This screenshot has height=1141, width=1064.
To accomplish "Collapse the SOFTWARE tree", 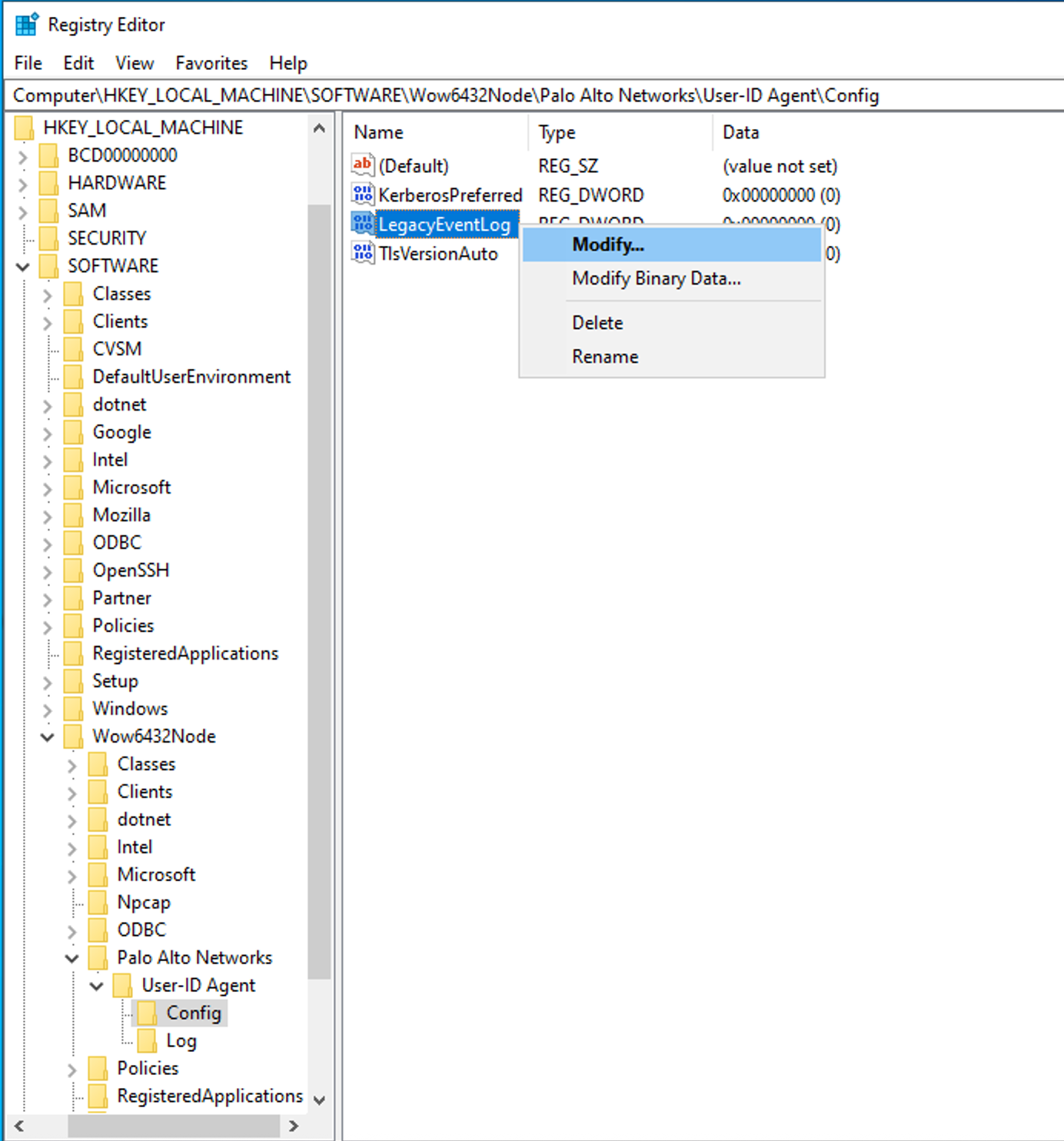I will [x=22, y=266].
